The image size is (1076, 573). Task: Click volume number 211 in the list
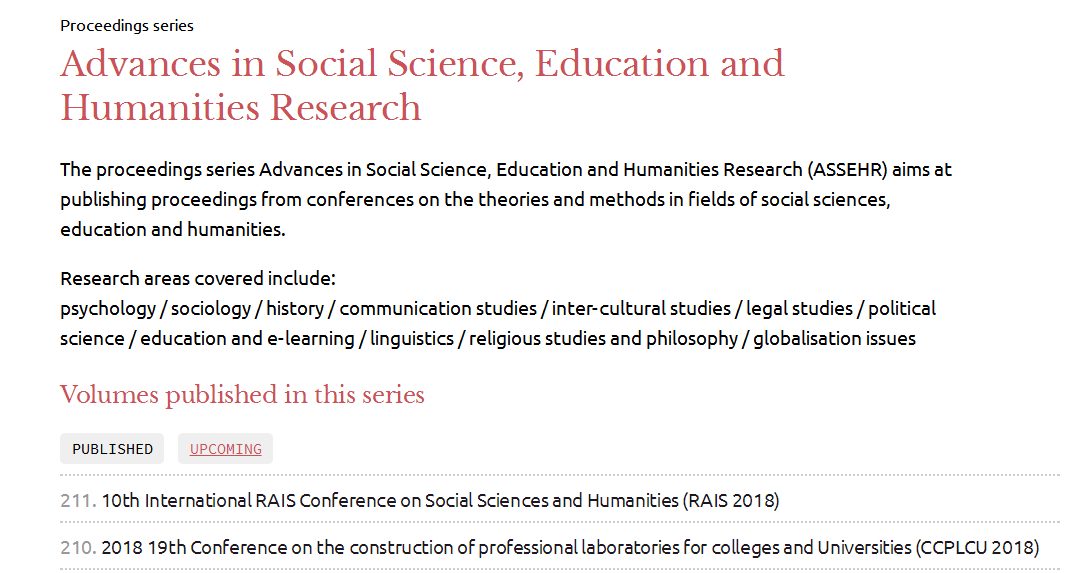pyautogui.click(x=78, y=500)
